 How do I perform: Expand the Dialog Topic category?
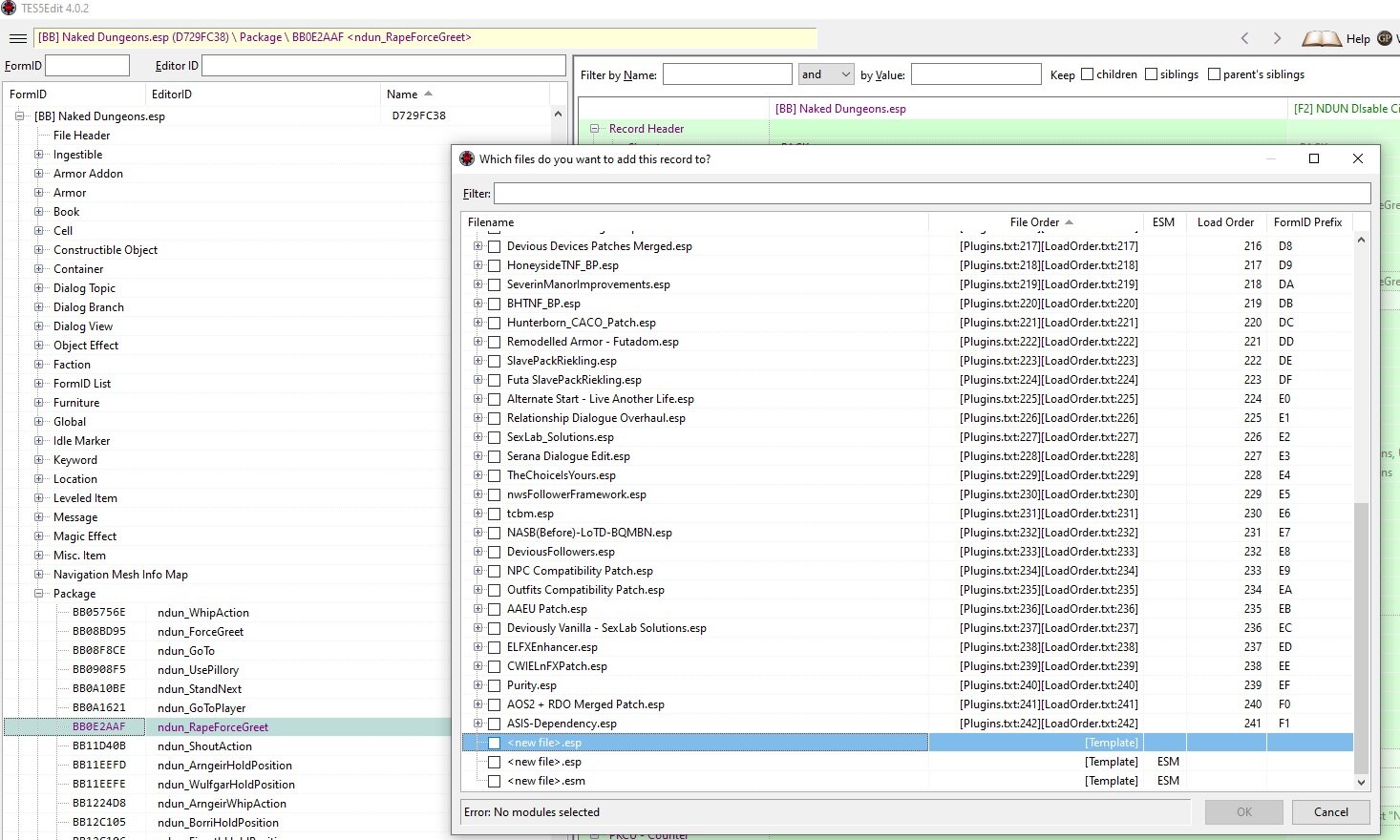[38, 288]
